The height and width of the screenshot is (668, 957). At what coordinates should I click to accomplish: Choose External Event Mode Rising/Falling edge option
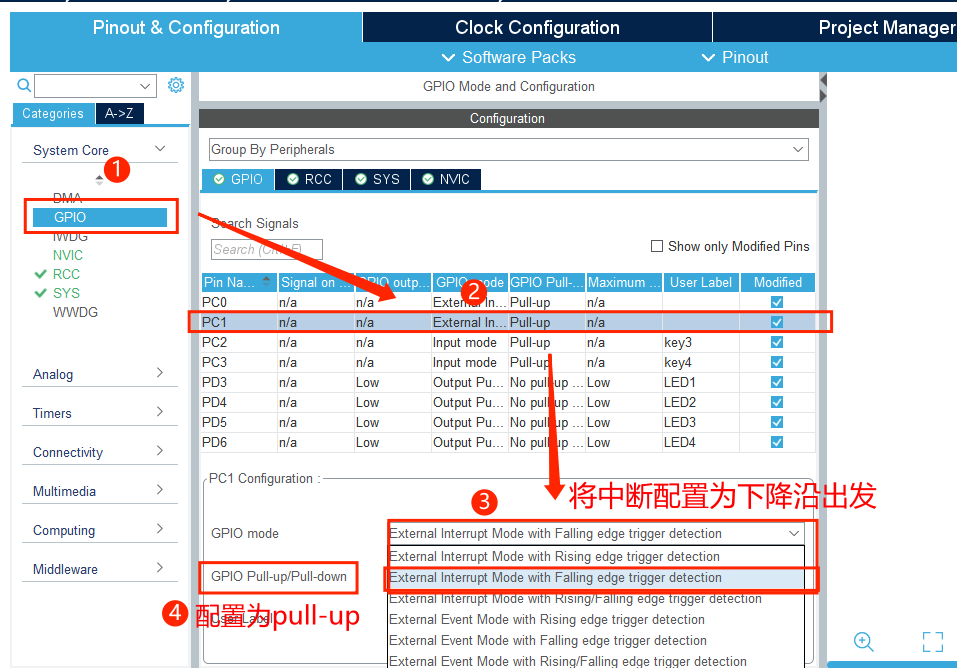596,661
